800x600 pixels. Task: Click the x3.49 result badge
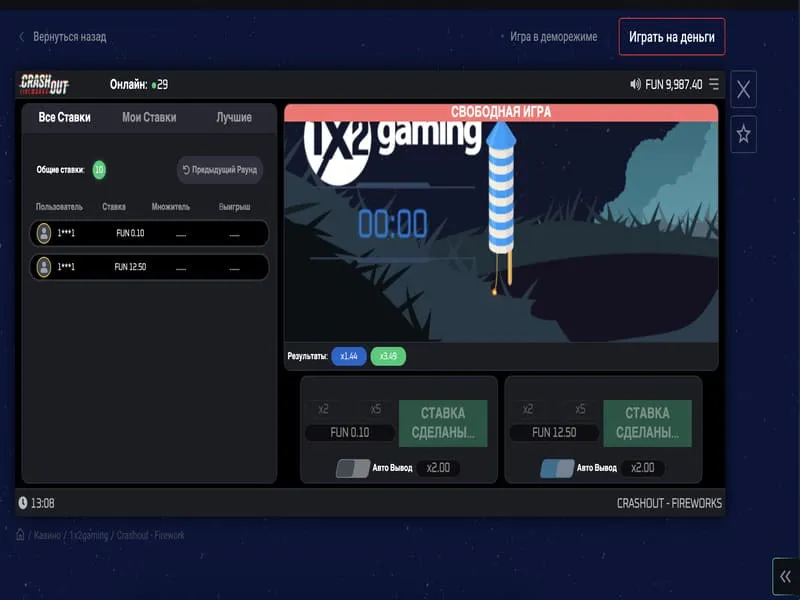pyautogui.click(x=388, y=356)
